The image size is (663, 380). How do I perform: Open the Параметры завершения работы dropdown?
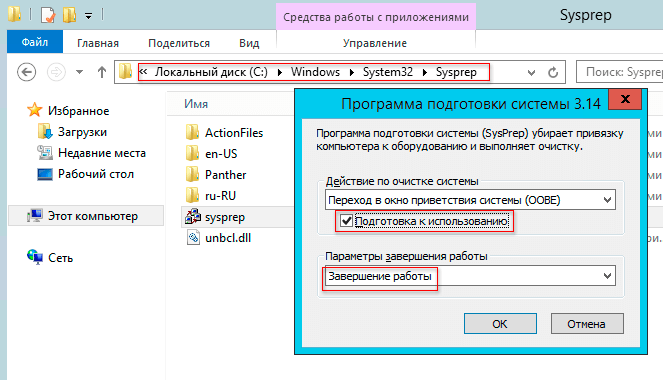(470, 276)
